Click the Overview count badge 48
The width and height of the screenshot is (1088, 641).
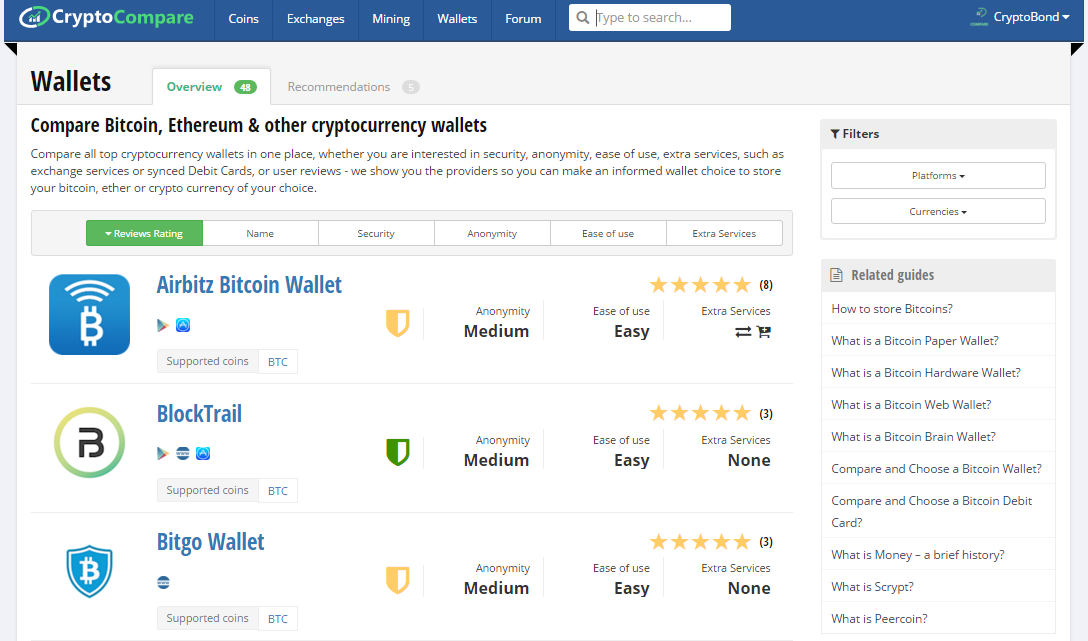click(246, 87)
